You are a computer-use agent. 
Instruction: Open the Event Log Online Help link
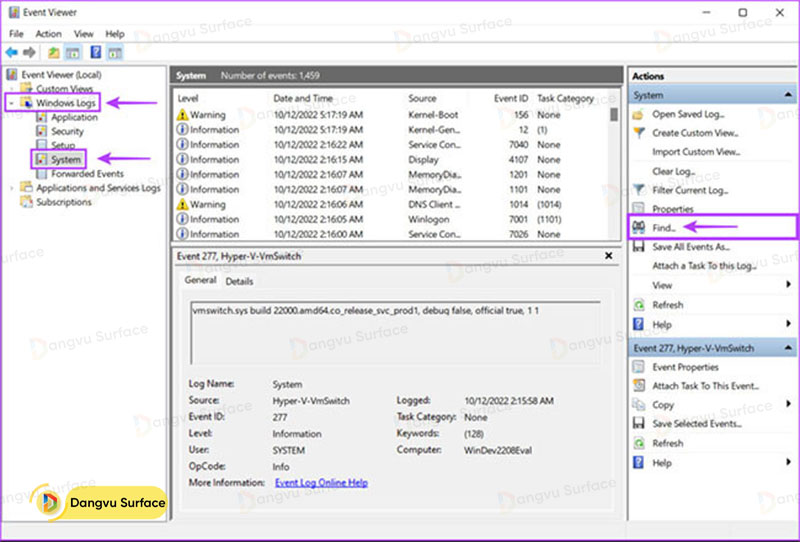click(321, 483)
